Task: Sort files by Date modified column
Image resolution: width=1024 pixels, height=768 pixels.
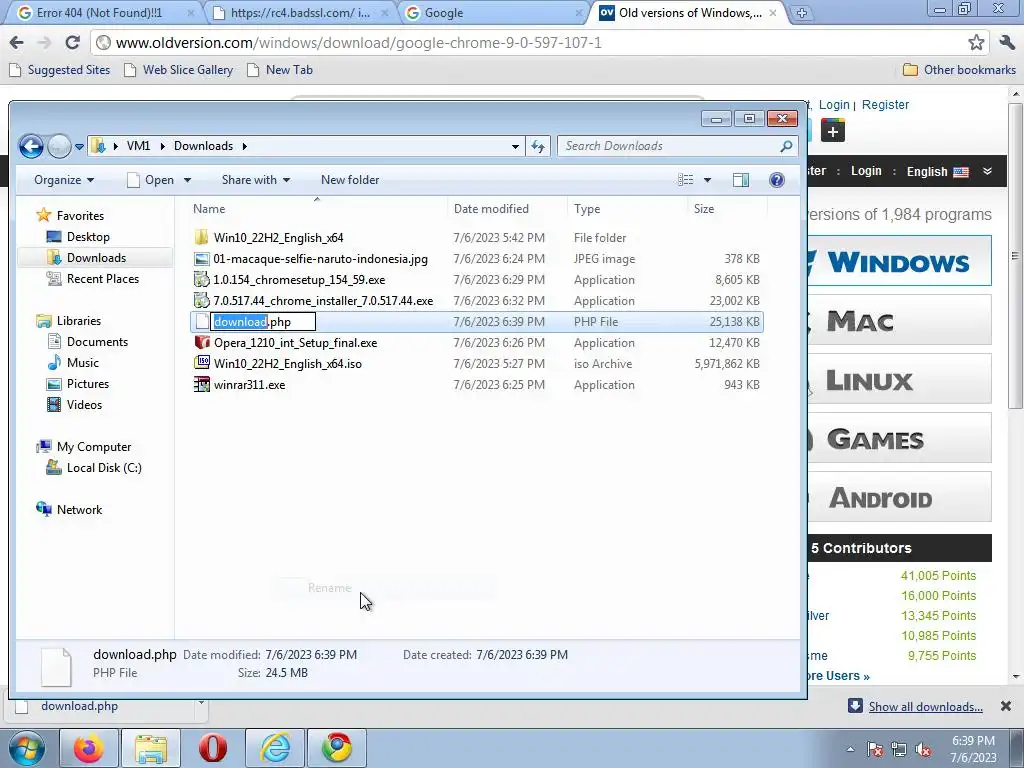Action: 491,209
